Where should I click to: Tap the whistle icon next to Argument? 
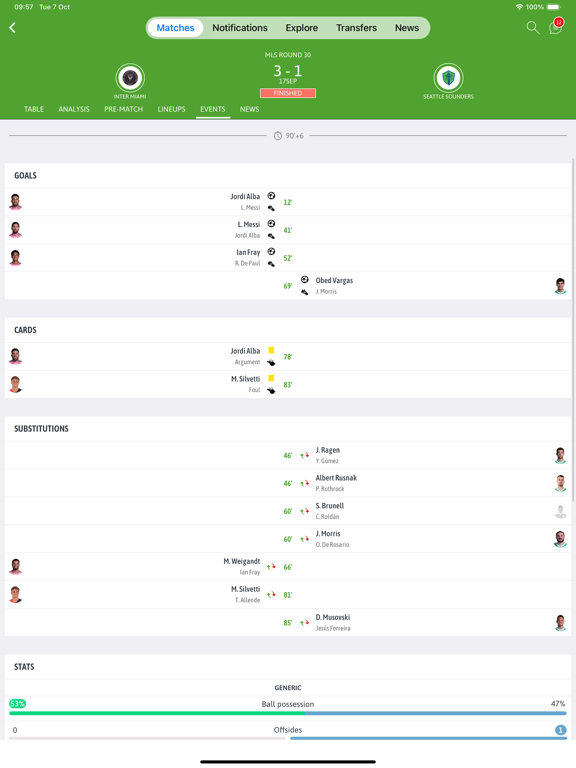pos(271,363)
